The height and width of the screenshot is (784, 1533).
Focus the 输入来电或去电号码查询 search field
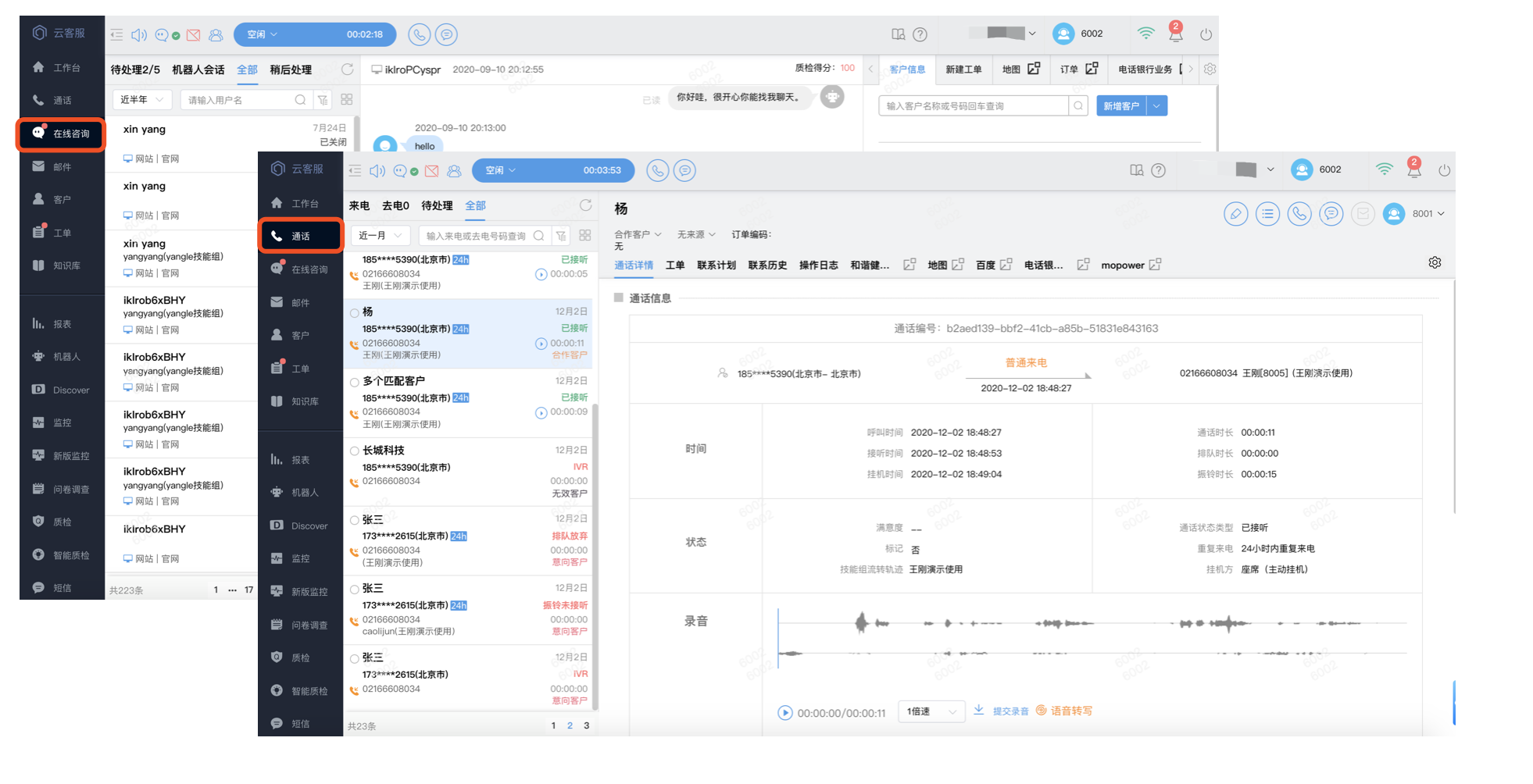484,236
